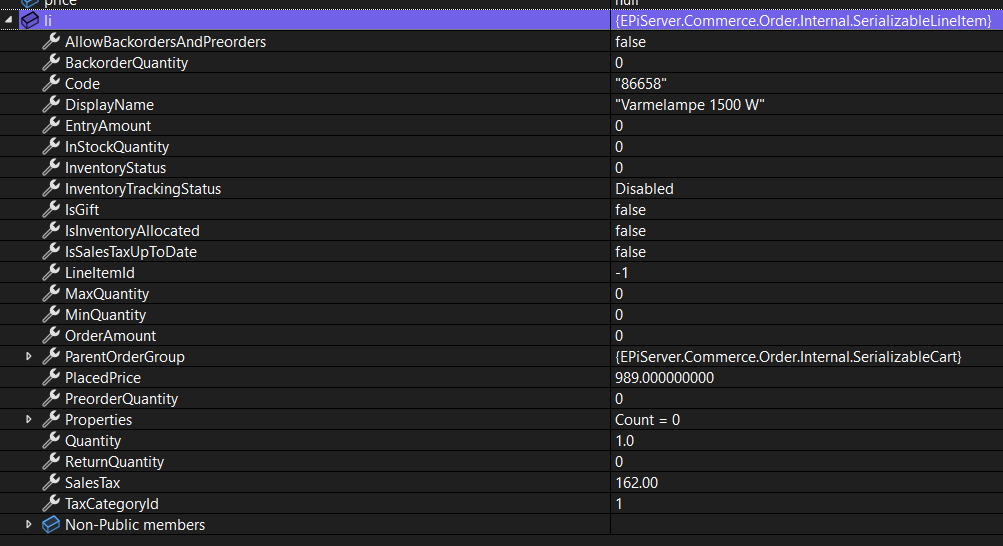Viewport: 1003px width, 546px height.
Task: Collapse the li variable node
Action: click(9, 20)
